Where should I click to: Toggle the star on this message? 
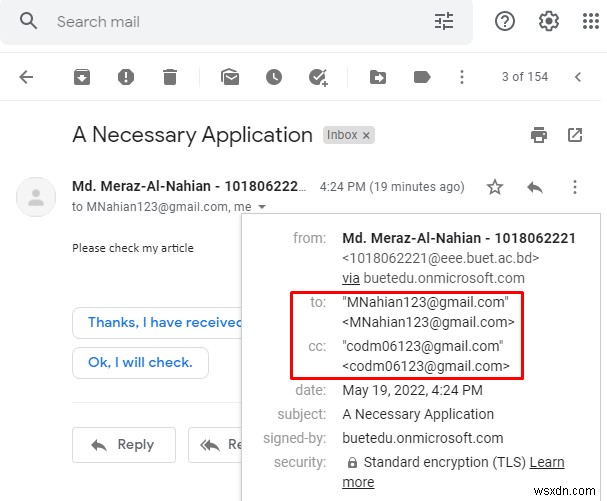click(495, 187)
